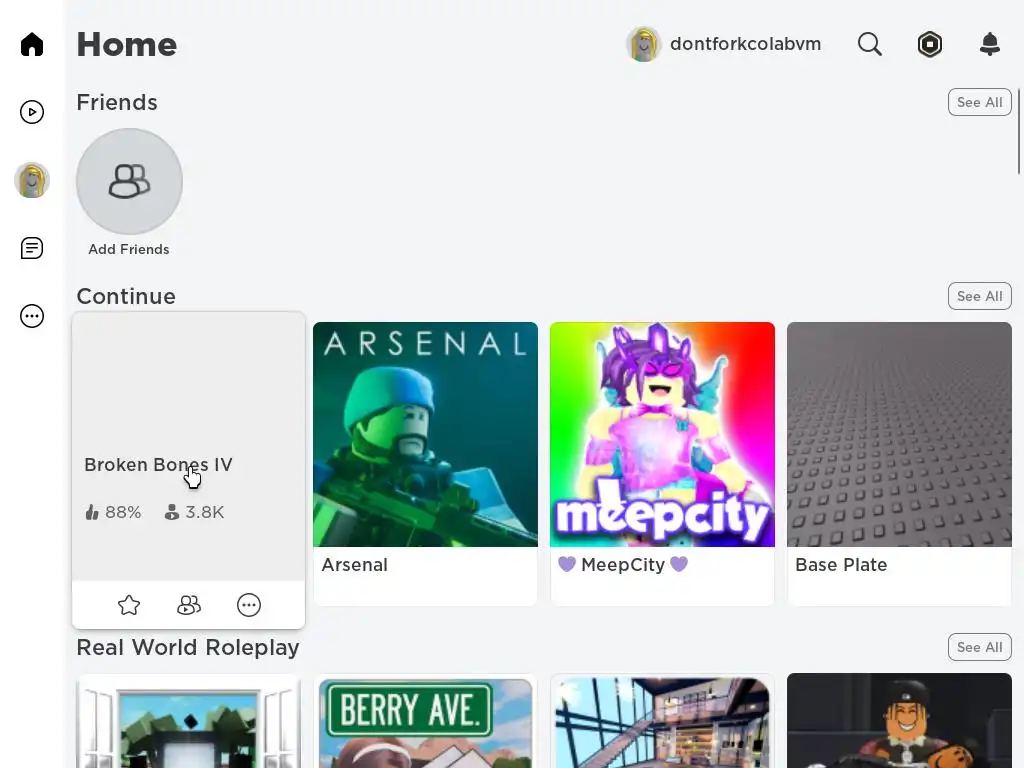Click the MeepCity title text

pyautogui.click(x=623, y=565)
